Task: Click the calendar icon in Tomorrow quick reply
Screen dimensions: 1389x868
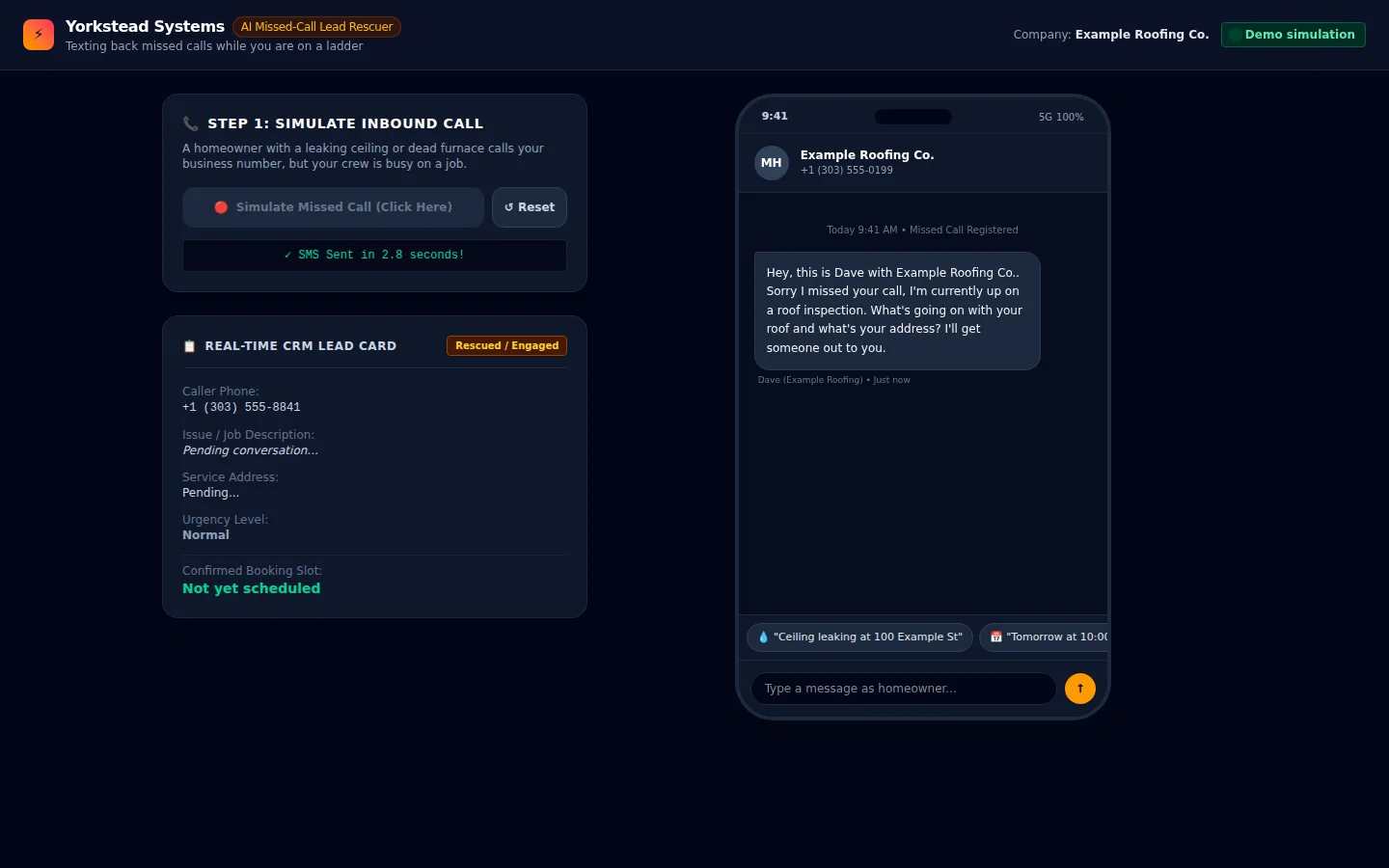Action: (x=996, y=637)
